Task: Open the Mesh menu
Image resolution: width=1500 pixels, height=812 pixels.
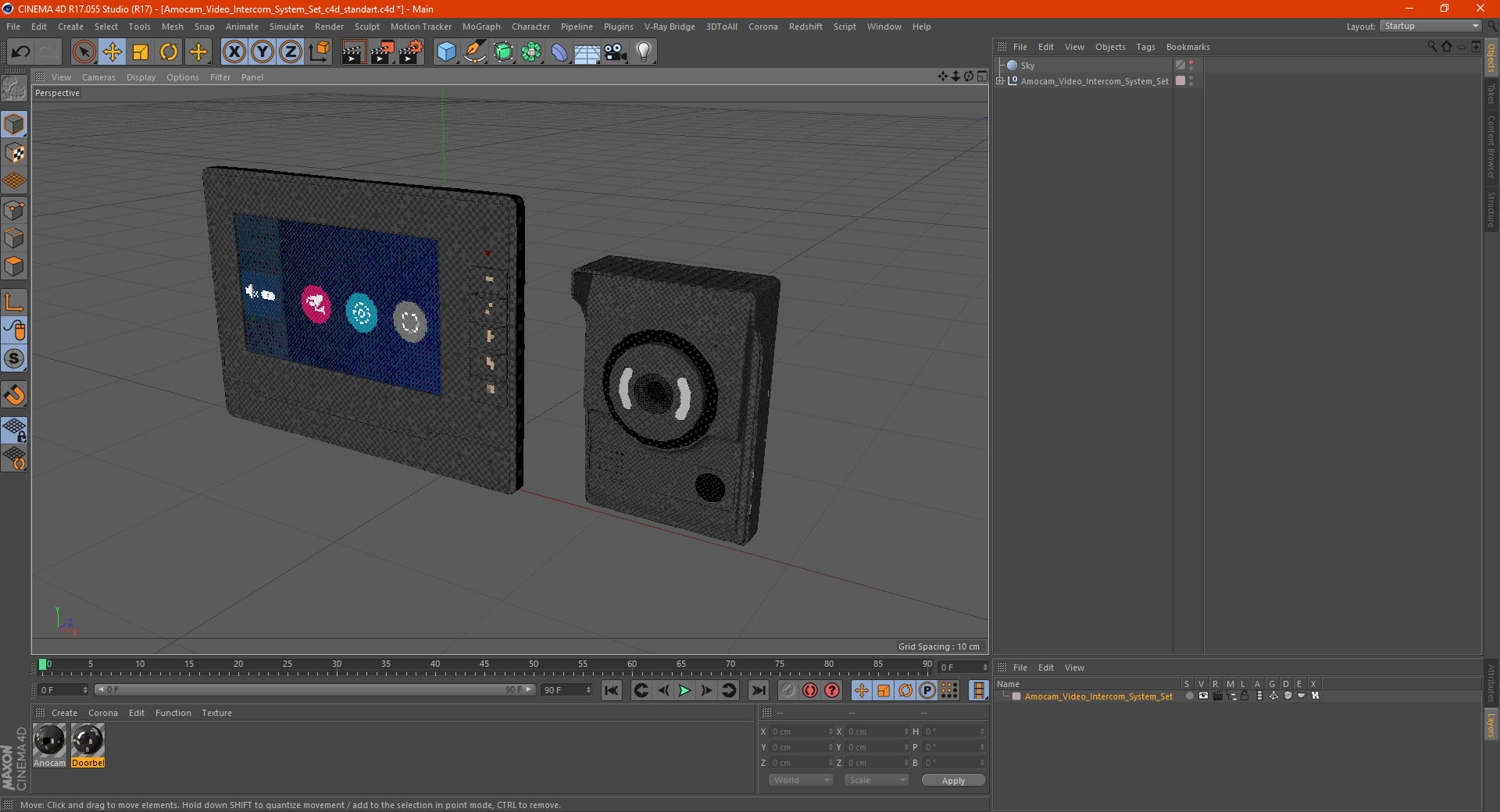Action: (x=172, y=27)
